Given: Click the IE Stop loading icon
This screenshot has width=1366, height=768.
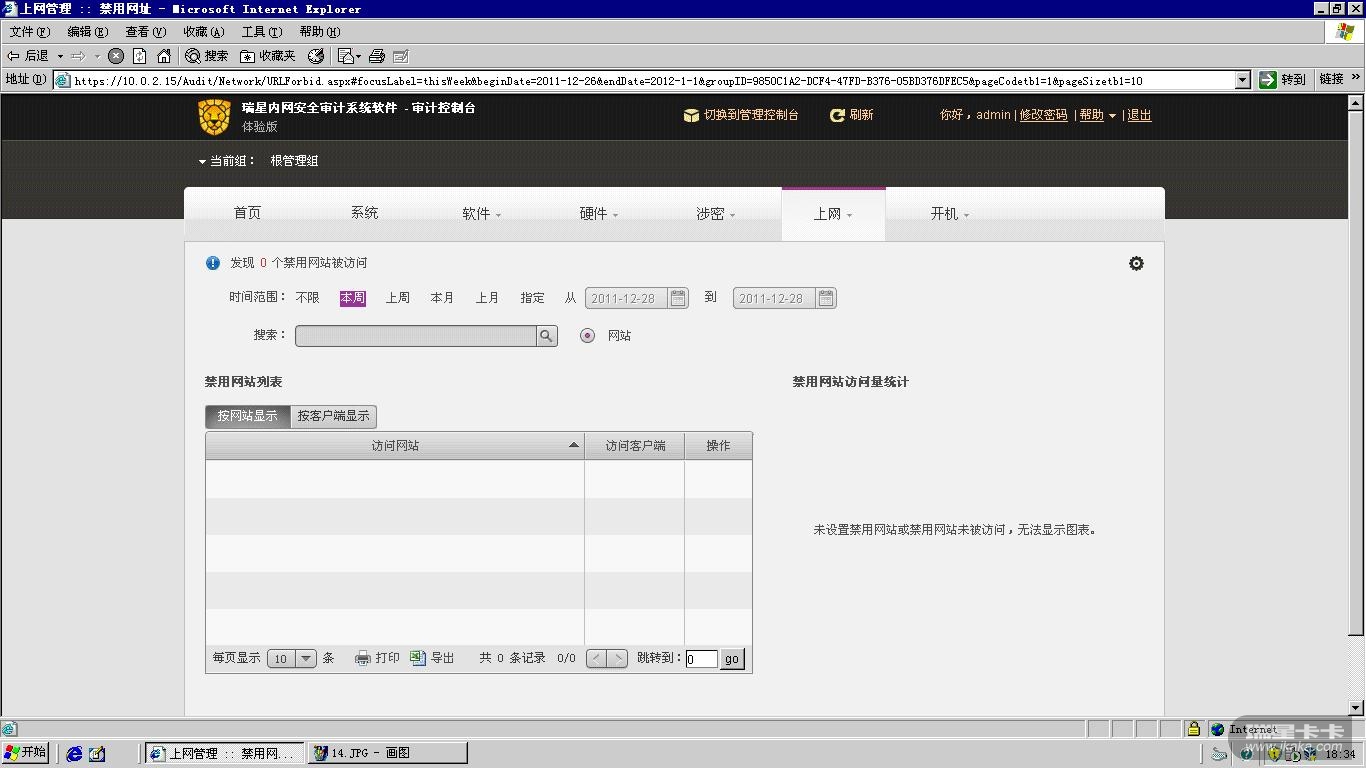Looking at the screenshot, I should [x=116, y=56].
